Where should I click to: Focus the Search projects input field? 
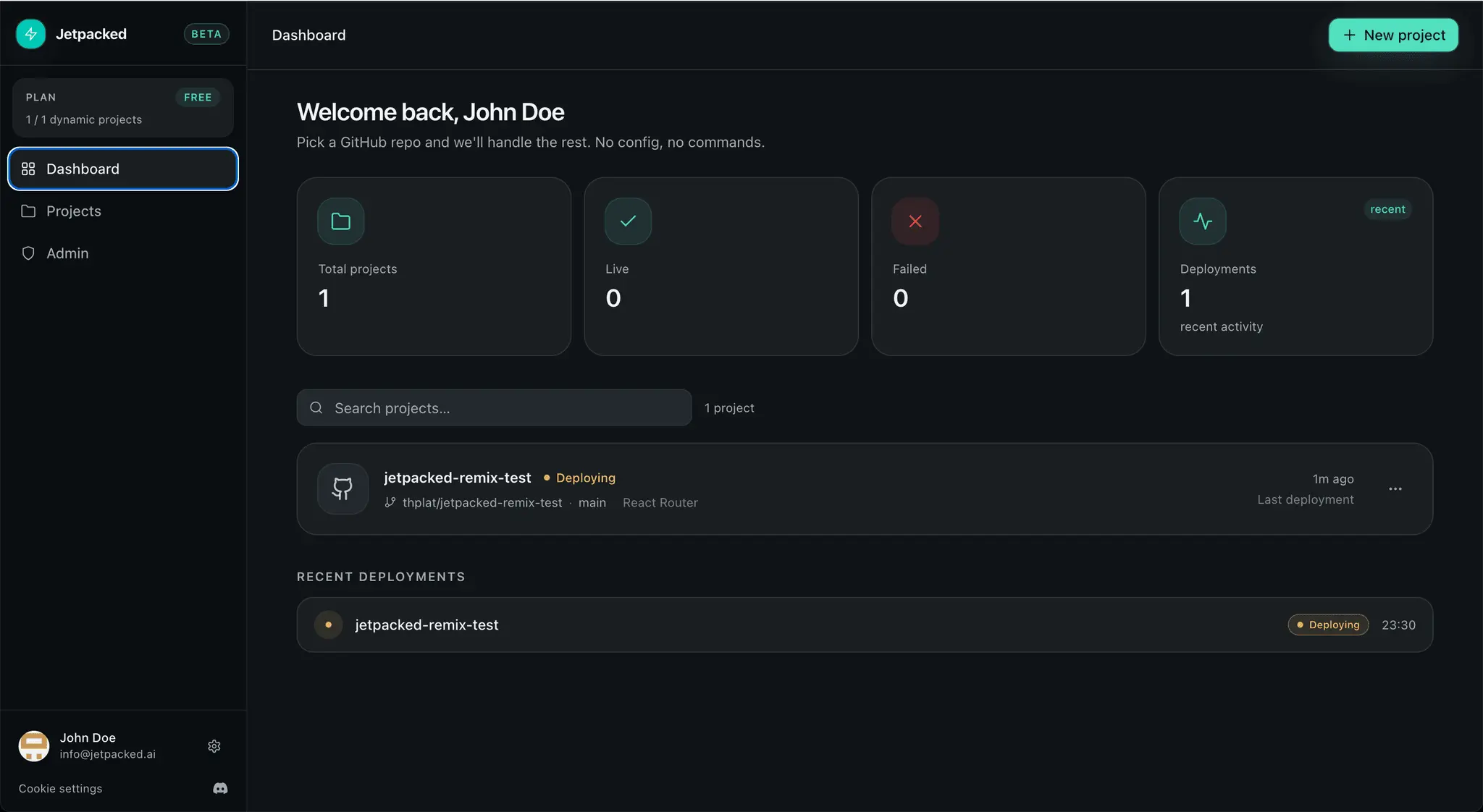(x=494, y=408)
